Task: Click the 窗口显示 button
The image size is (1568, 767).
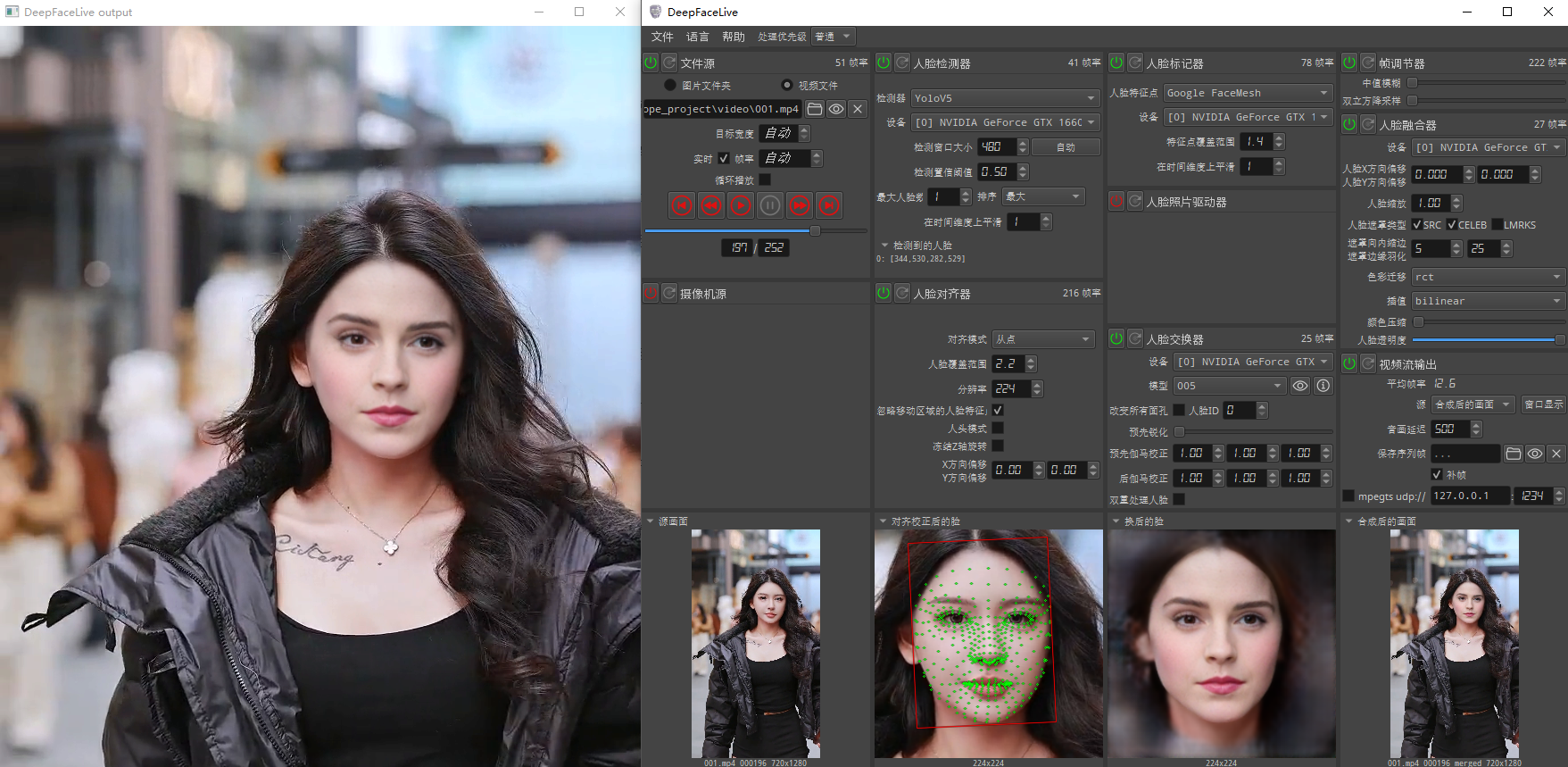Action: click(x=1543, y=404)
